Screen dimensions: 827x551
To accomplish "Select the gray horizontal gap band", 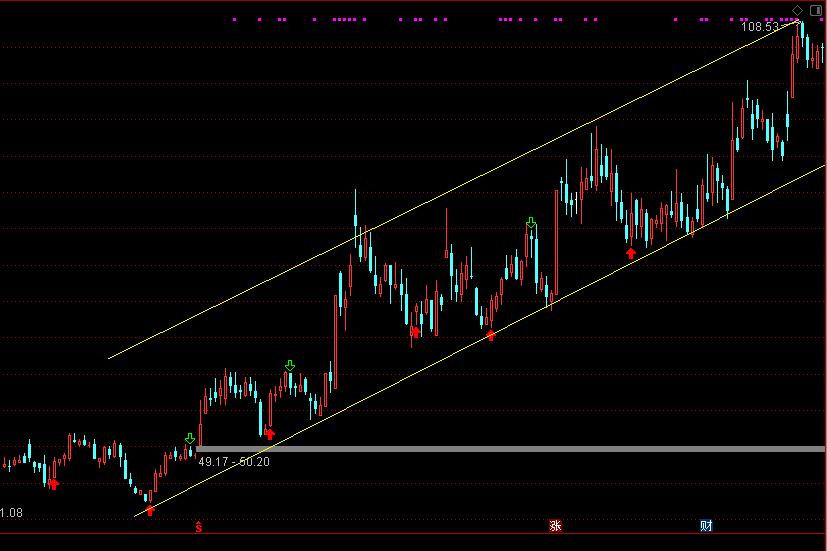I will pyautogui.click(x=510, y=449).
